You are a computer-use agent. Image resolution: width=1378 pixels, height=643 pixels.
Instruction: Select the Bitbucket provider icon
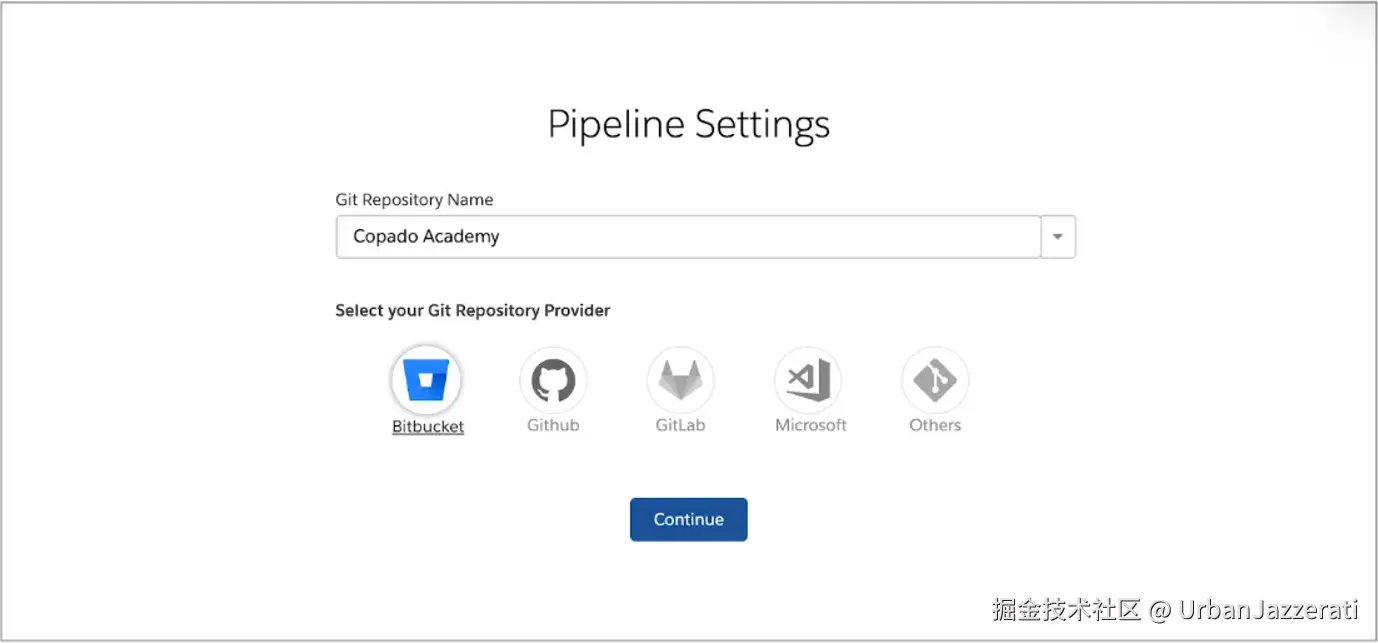pyautogui.click(x=427, y=380)
